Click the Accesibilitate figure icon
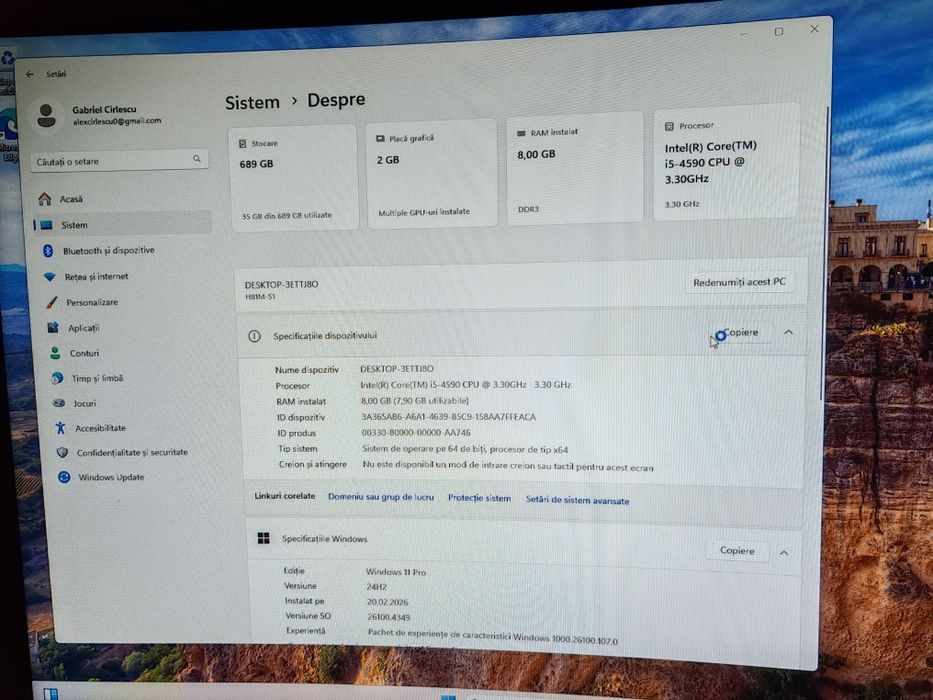Viewport: 933px width, 700px height. coord(60,427)
